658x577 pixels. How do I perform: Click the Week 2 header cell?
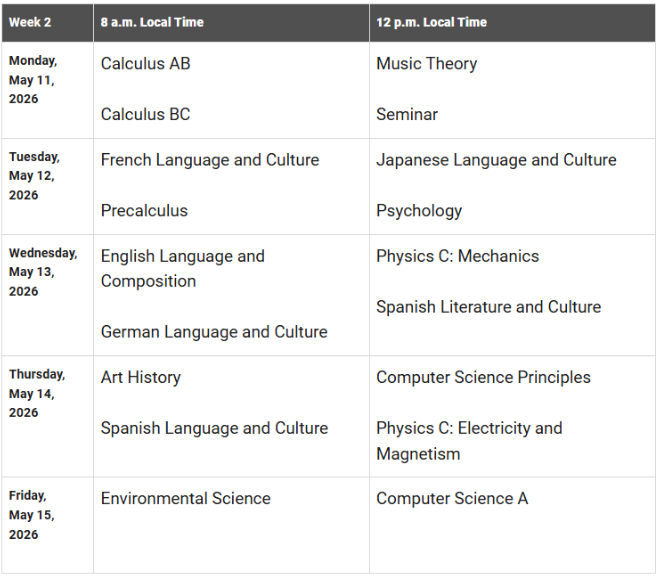click(x=30, y=22)
